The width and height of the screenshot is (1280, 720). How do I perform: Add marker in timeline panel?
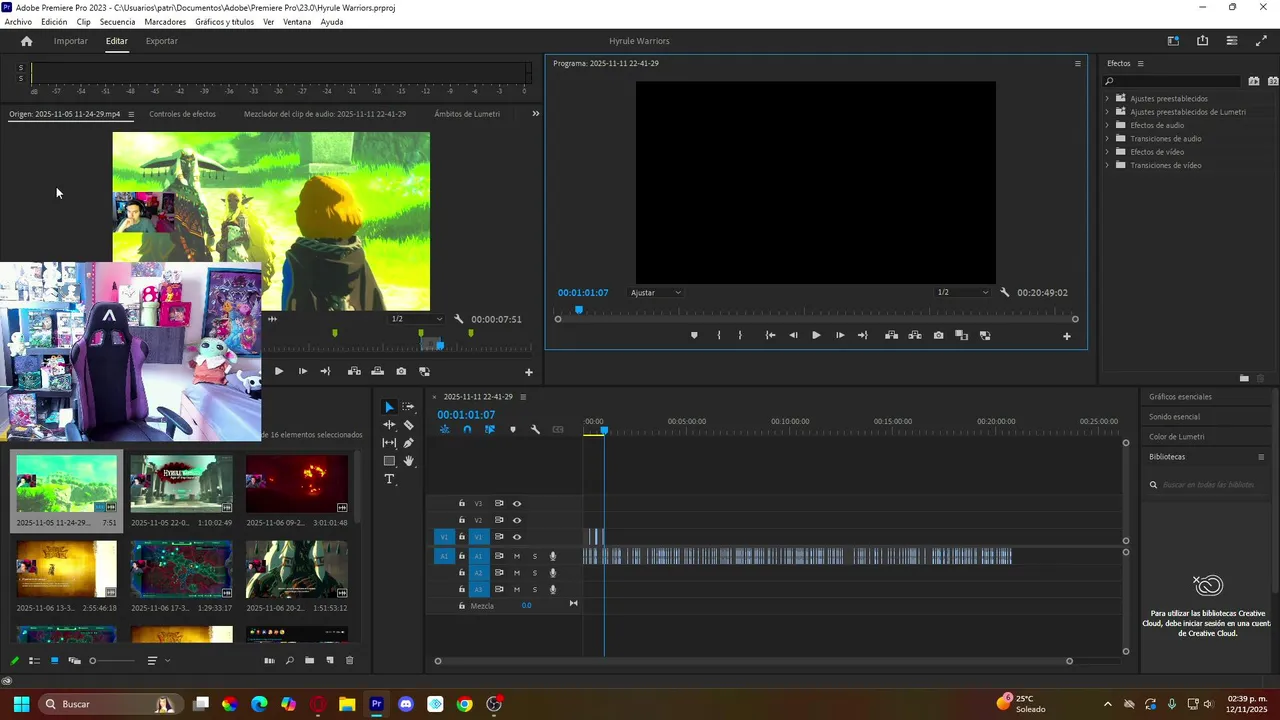pyautogui.click(x=513, y=430)
